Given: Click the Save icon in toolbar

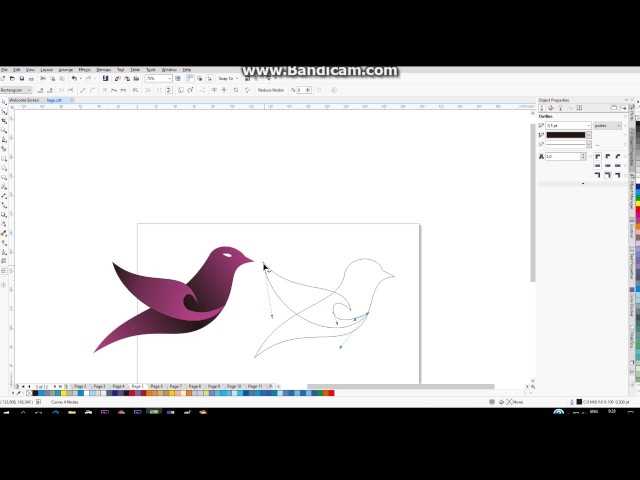Looking at the screenshot, I should coord(22,78).
